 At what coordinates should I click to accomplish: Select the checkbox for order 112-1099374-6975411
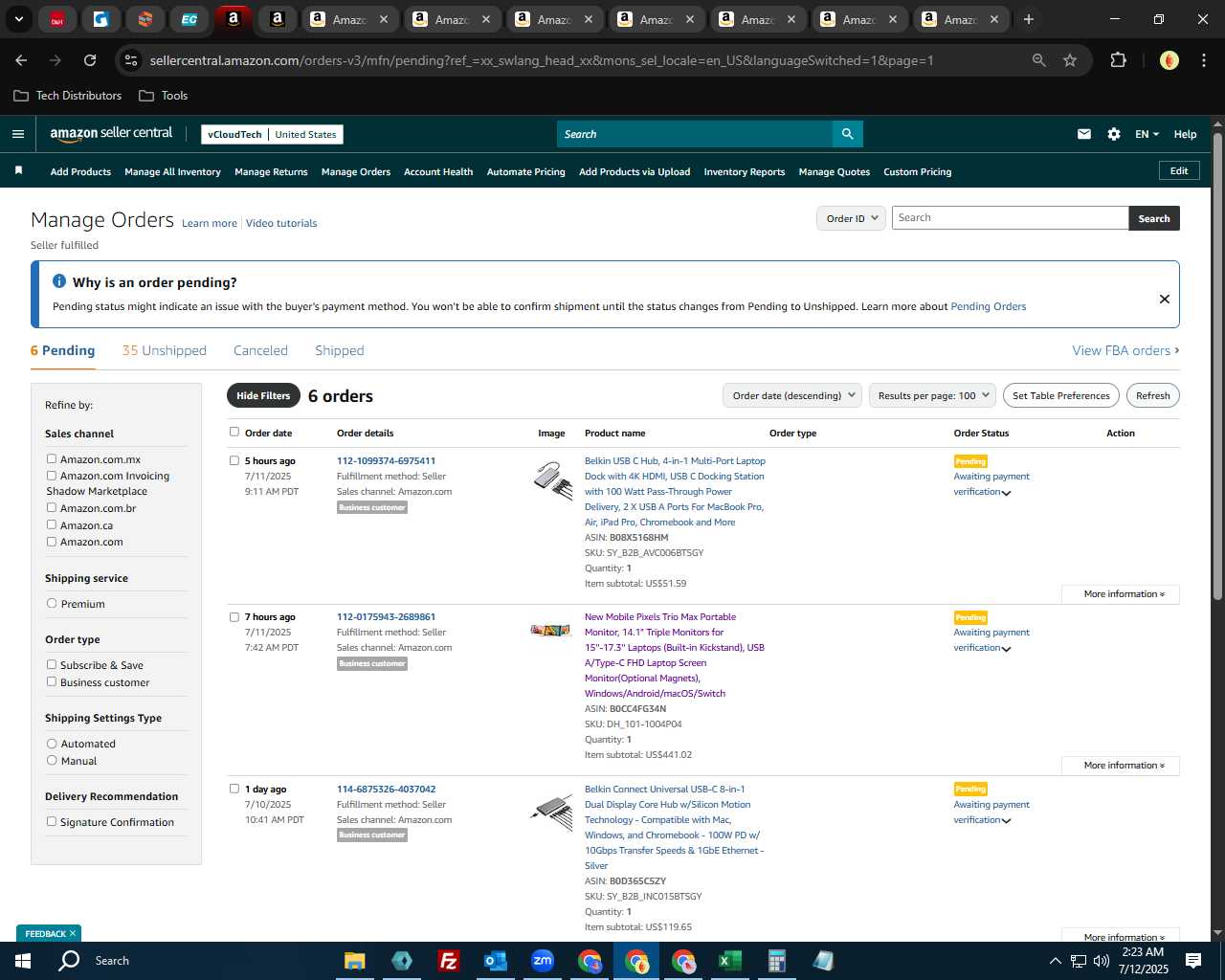point(234,460)
